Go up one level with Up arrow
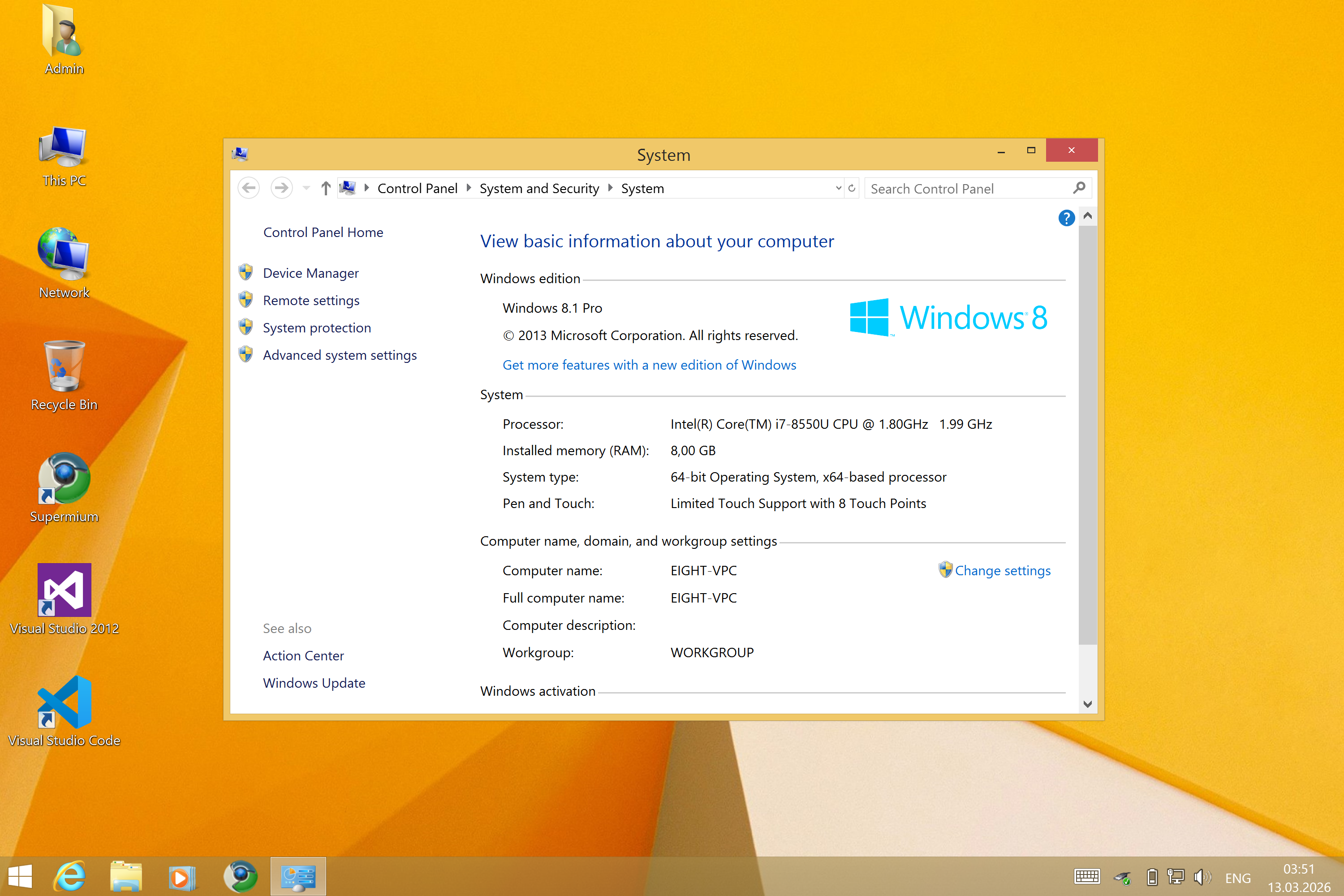The image size is (1344, 896). pyautogui.click(x=326, y=188)
